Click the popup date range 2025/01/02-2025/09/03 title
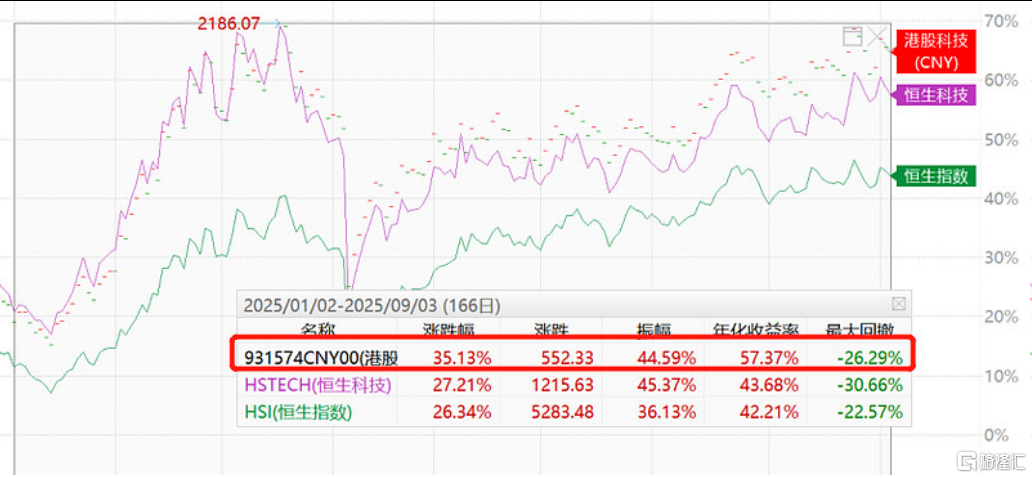This screenshot has width=1032, height=478. (373, 305)
